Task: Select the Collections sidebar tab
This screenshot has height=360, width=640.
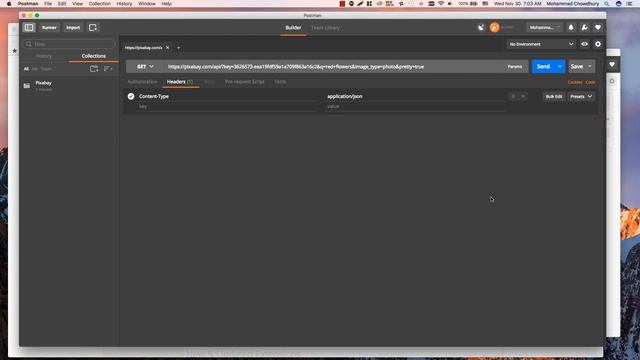Action: 93,56
